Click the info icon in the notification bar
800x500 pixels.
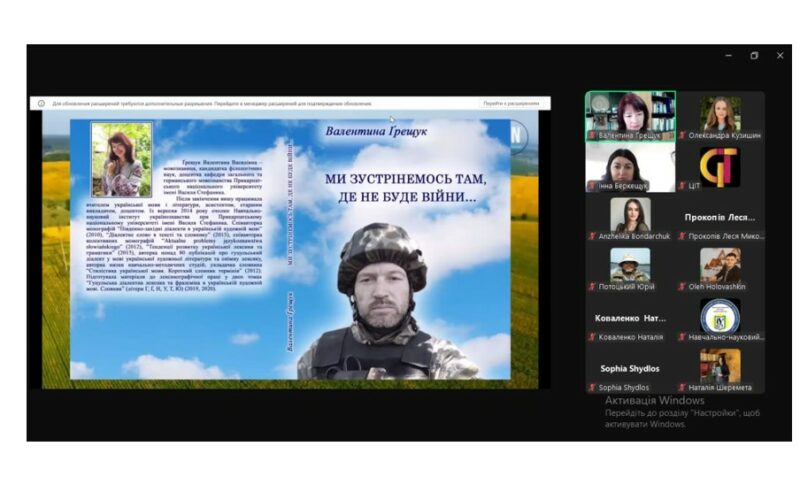tap(41, 103)
